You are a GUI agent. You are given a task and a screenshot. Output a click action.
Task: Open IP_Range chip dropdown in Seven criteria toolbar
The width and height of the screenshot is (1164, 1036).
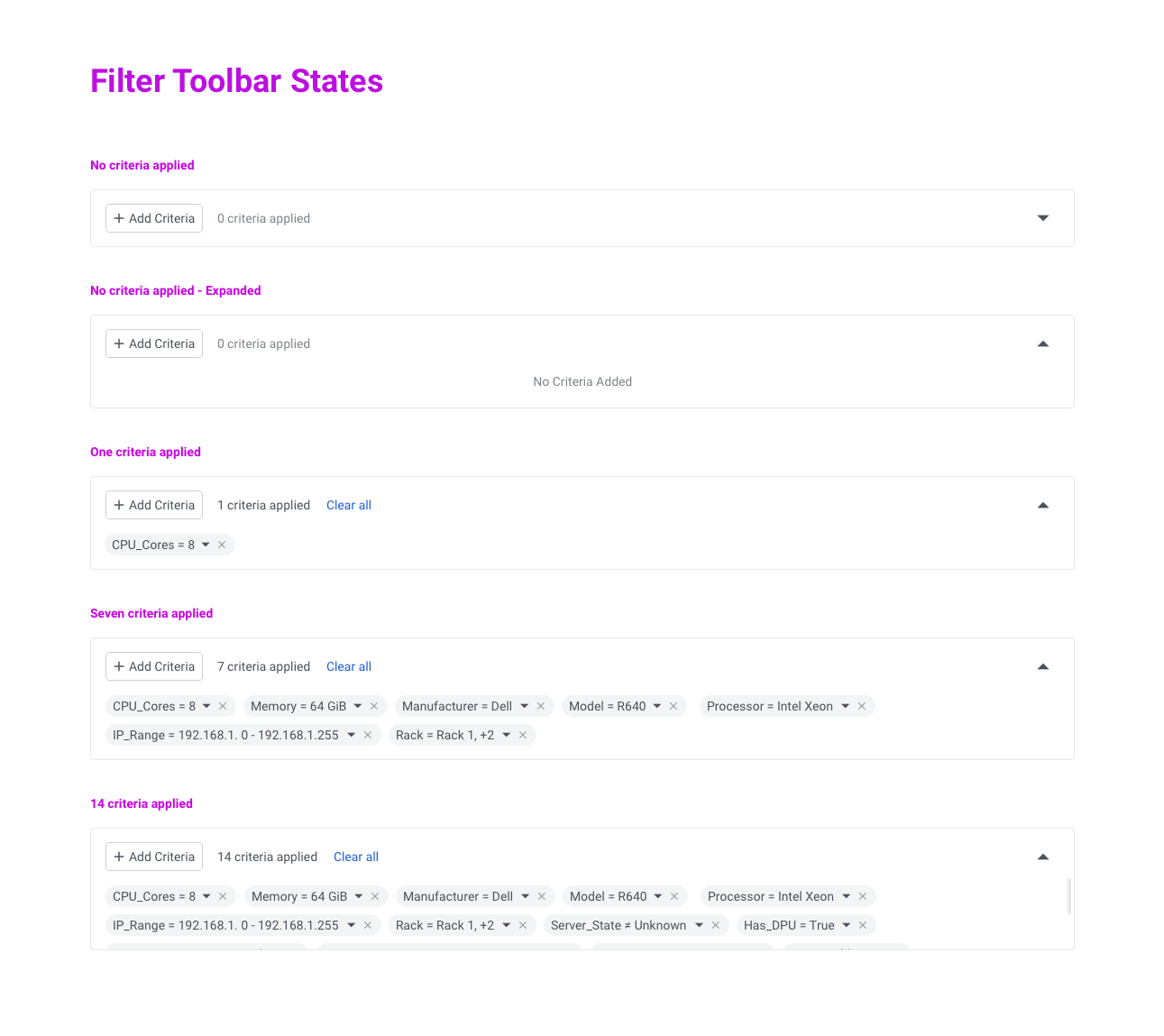pos(352,735)
